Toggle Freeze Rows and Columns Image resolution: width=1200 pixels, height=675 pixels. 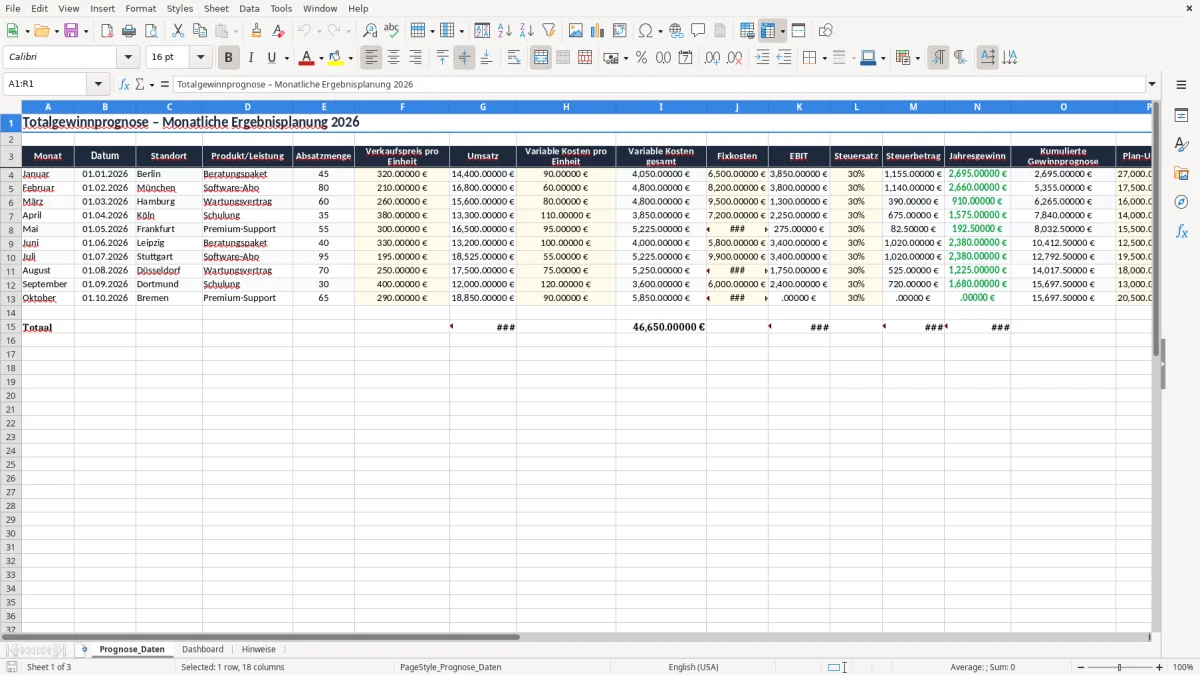pos(768,31)
